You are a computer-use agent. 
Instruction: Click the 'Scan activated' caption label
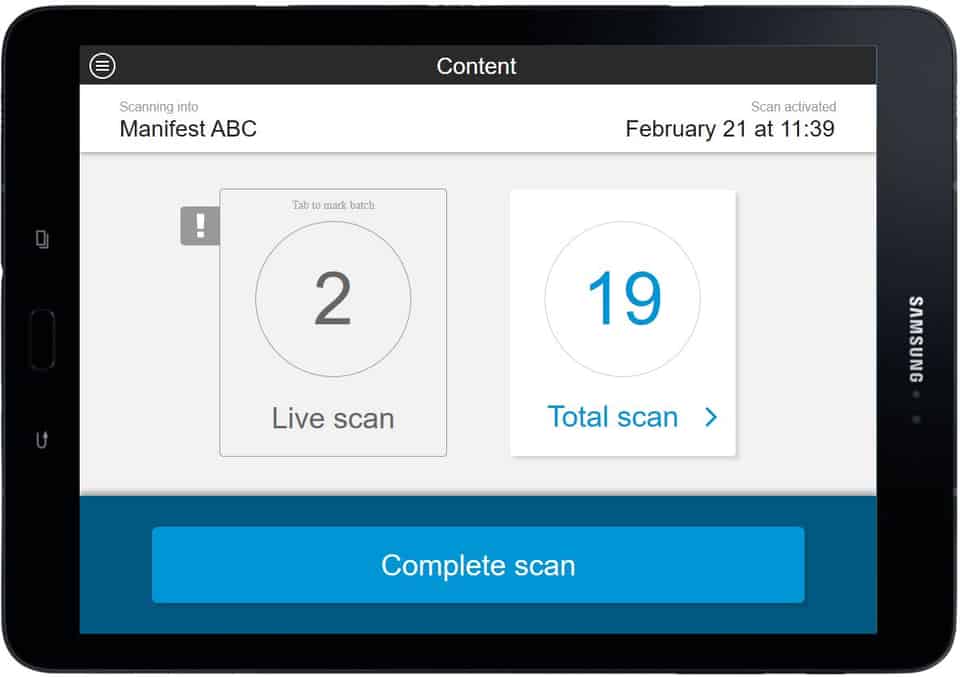(x=793, y=107)
